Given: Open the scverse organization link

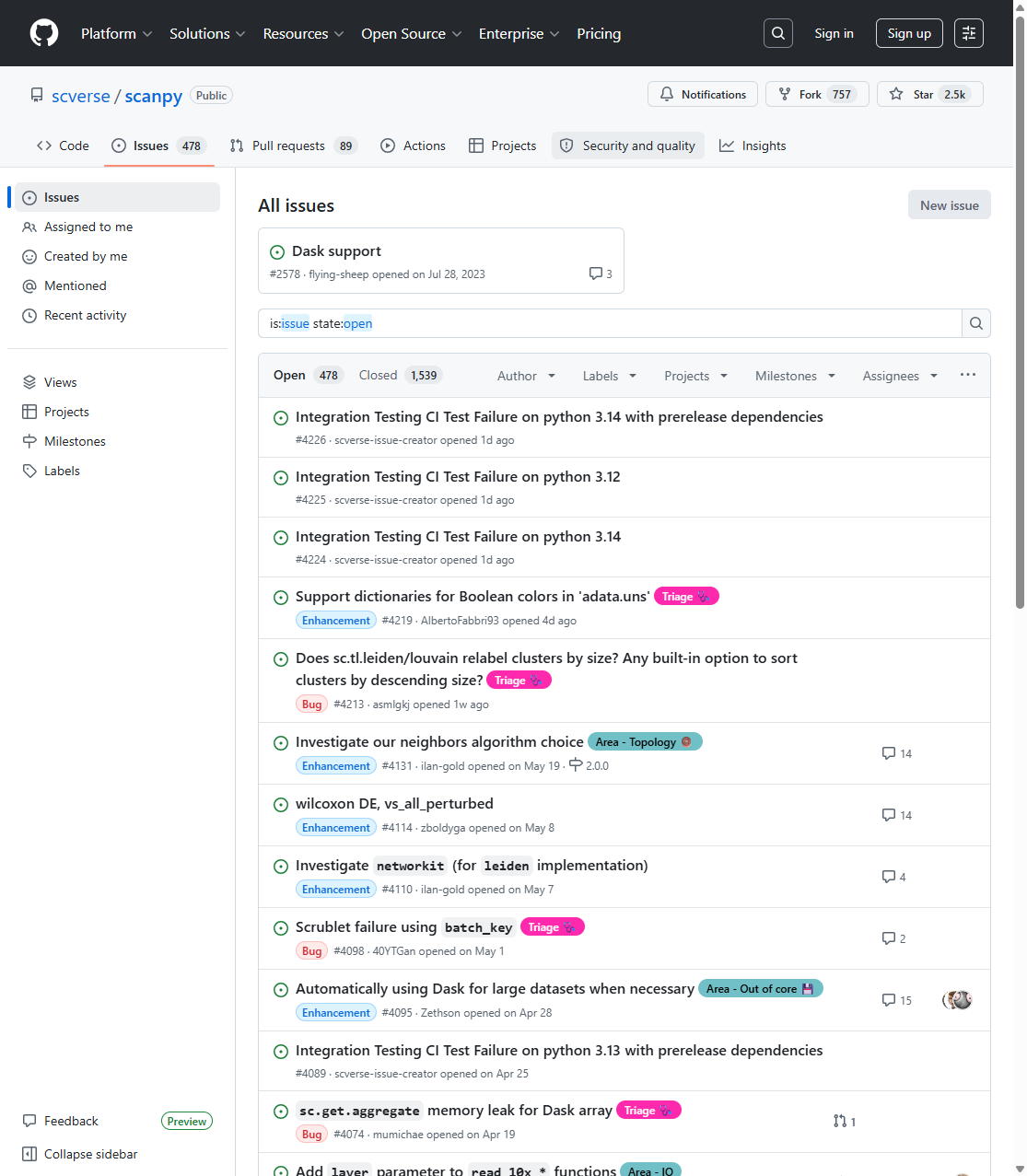Looking at the screenshot, I should (81, 97).
